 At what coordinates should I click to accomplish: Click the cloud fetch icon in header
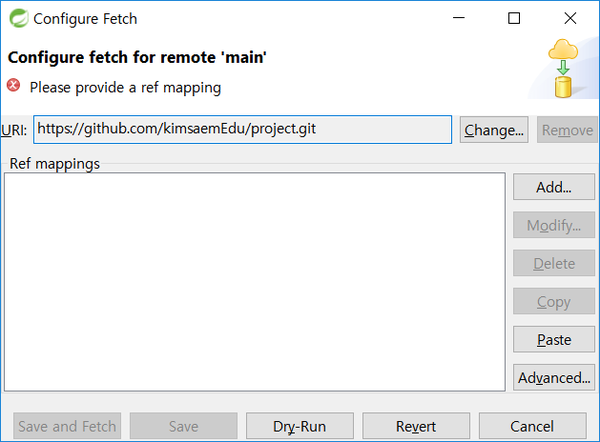click(x=563, y=68)
